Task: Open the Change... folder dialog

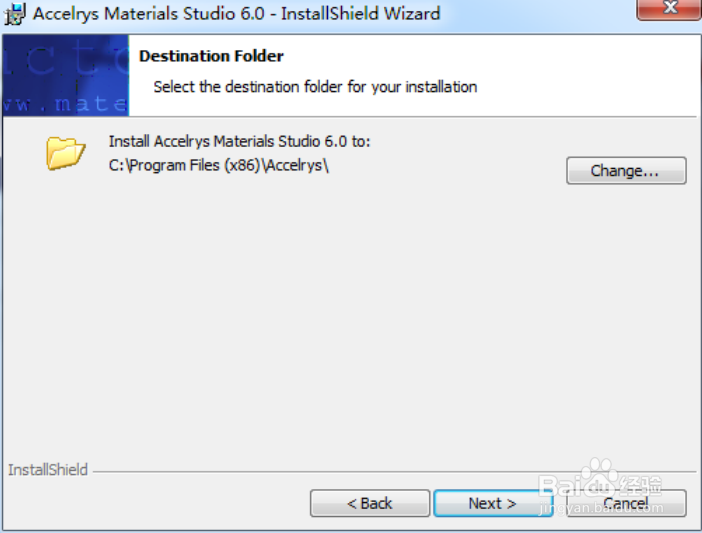Action: pyautogui.click(x=626, y=171)
